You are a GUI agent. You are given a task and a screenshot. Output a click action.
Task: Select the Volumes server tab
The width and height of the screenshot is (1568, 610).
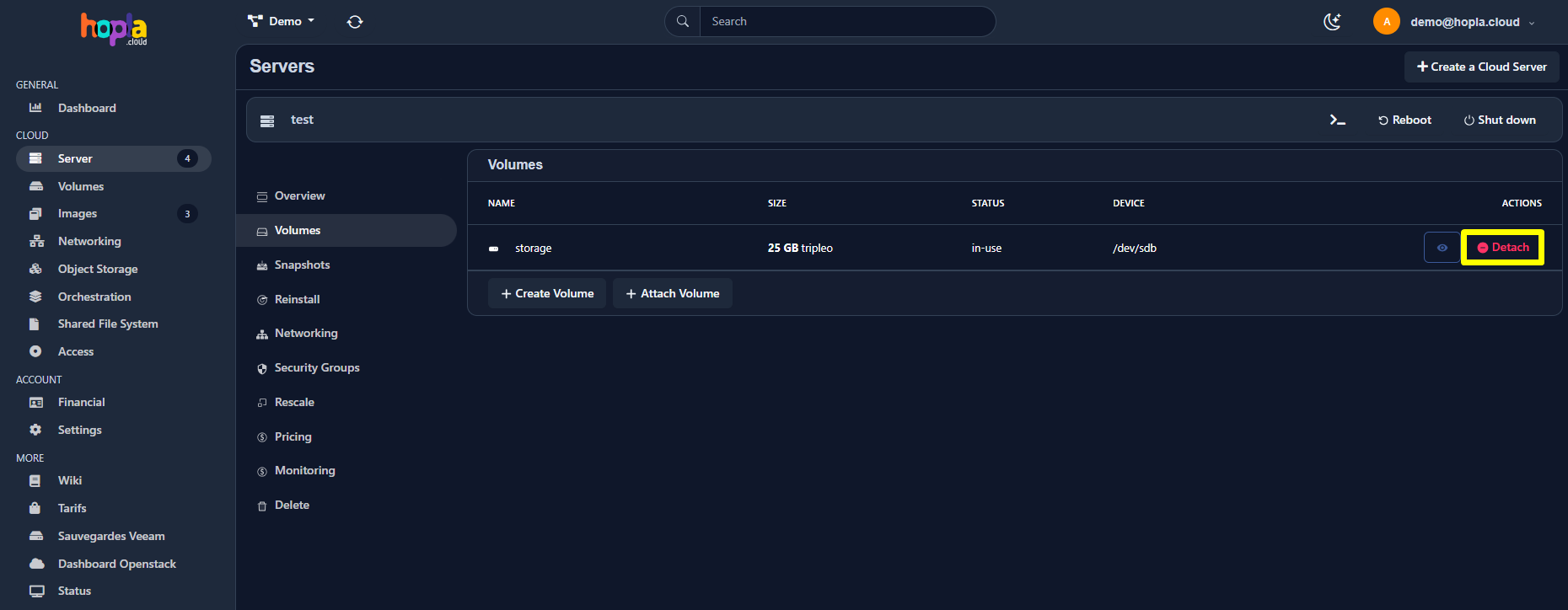[x=346, y=230]
